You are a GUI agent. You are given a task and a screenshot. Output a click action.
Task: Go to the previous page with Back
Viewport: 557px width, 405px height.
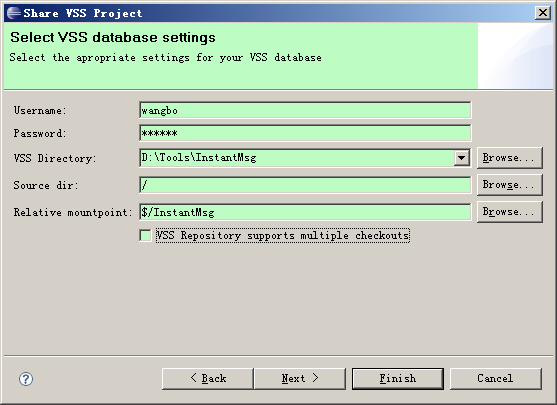point(208,379)
